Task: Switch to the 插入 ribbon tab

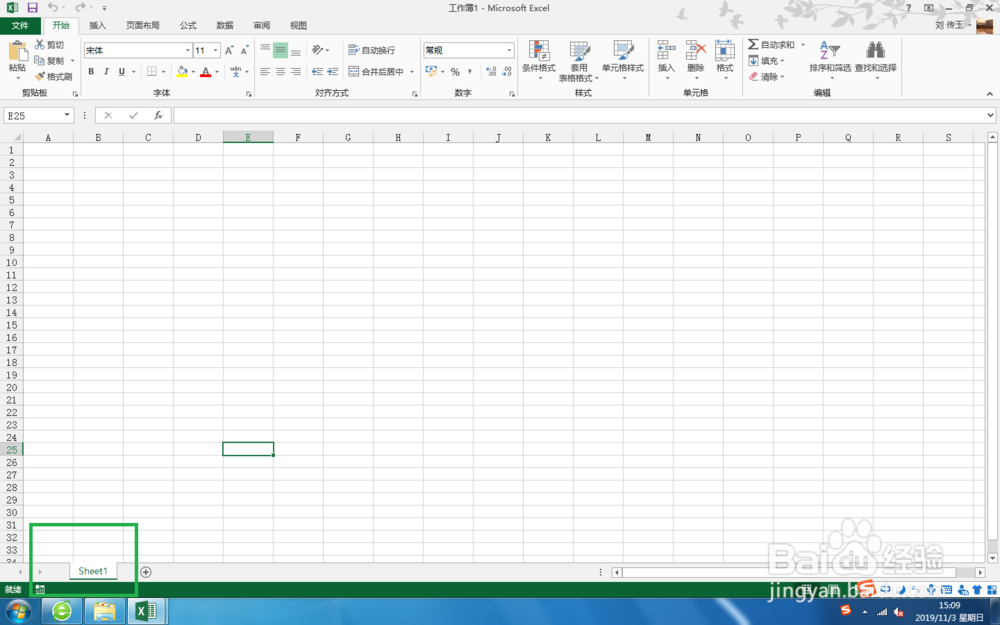Action: (x=97, y=25)
